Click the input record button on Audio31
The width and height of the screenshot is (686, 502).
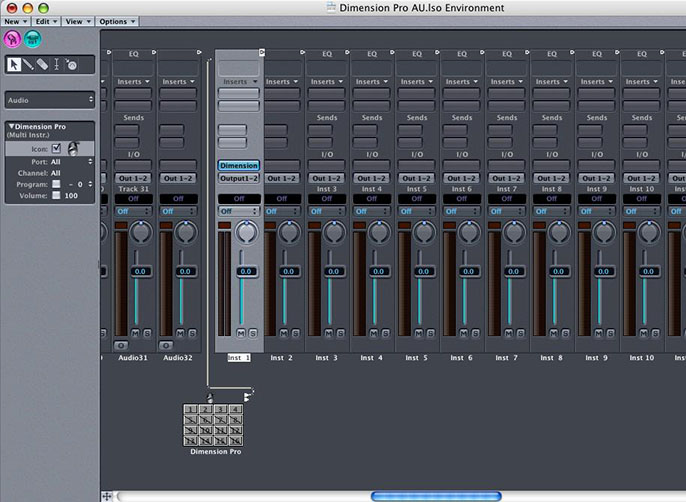121,345
